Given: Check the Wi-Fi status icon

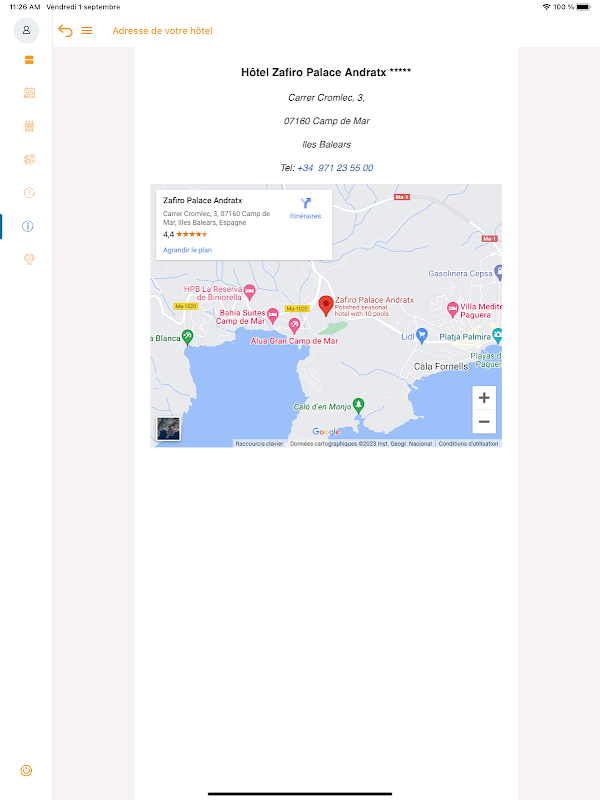Looking at the screenshot, I should tap(546, 7).
